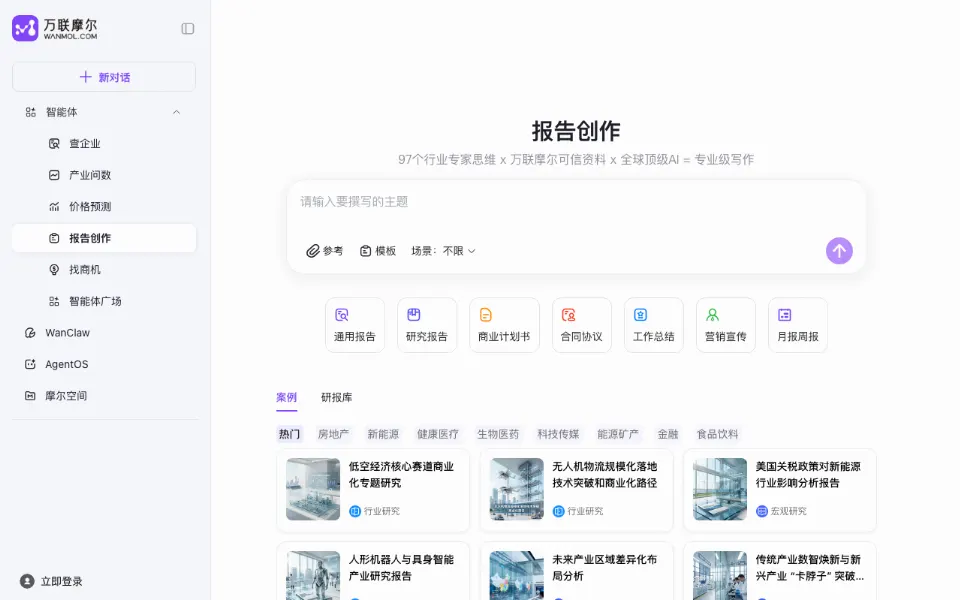Select 报告创作 icon in sidebar
Viewport: 960px width, 600px height.
pos(54,238)
